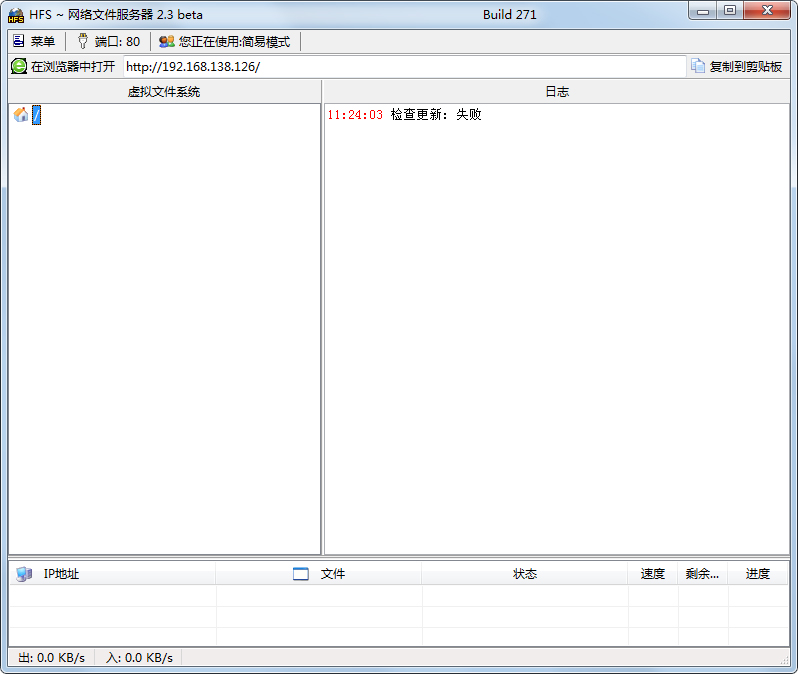
Task: Click Build 271 text in title bar
Action: tap(509, 15)
